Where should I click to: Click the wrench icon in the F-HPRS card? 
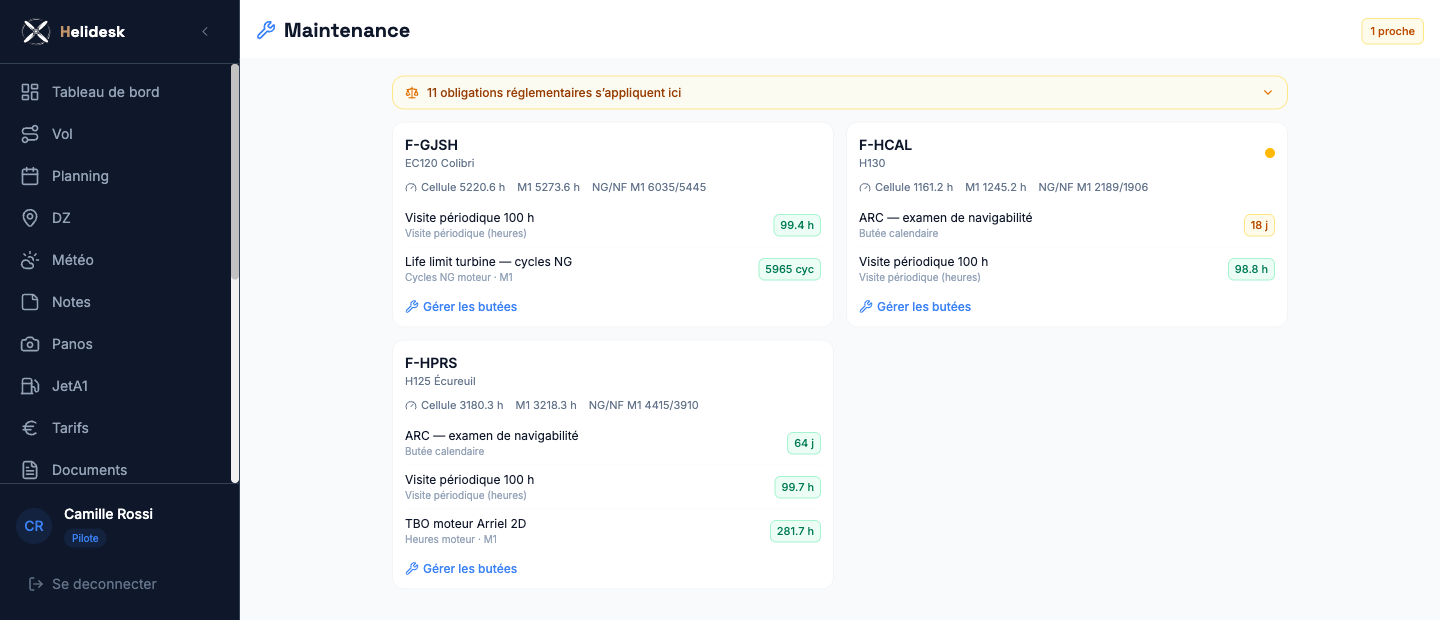(x=411, y=569)
